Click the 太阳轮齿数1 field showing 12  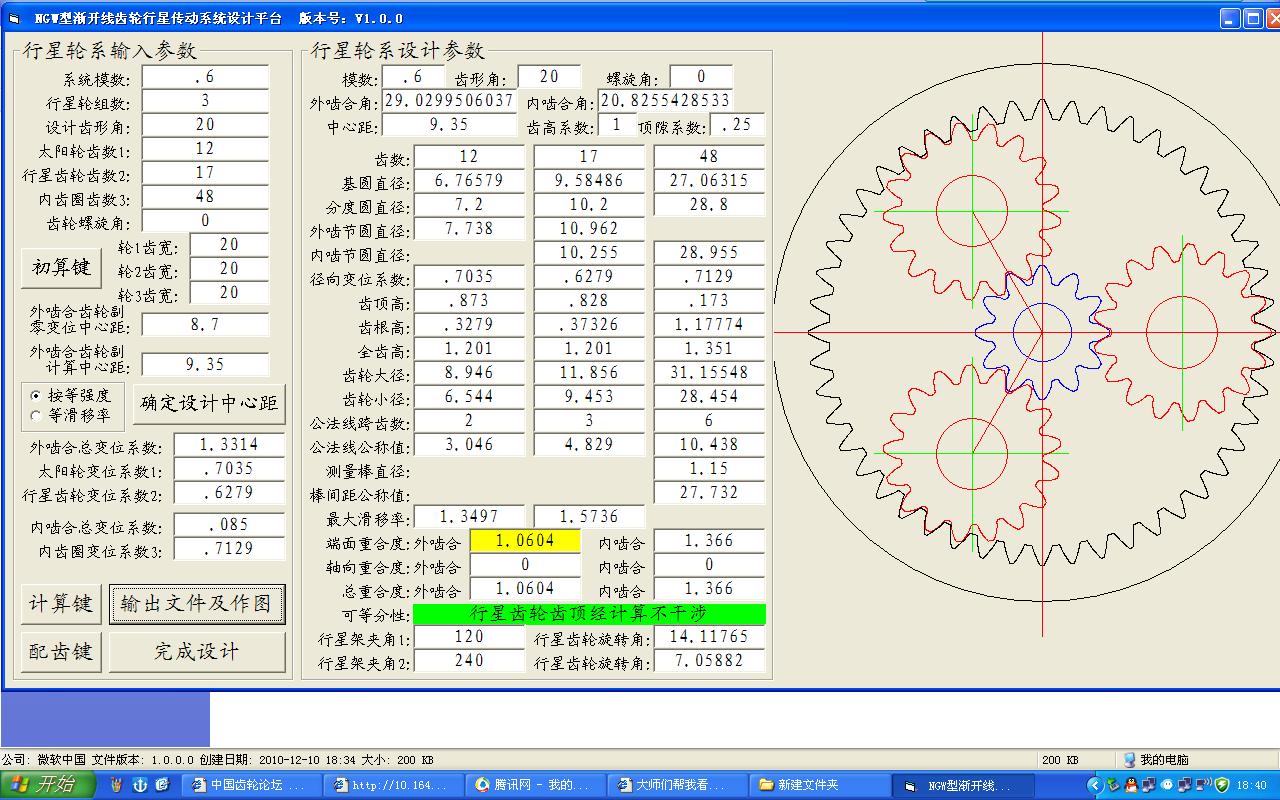[x=205, y=149]
